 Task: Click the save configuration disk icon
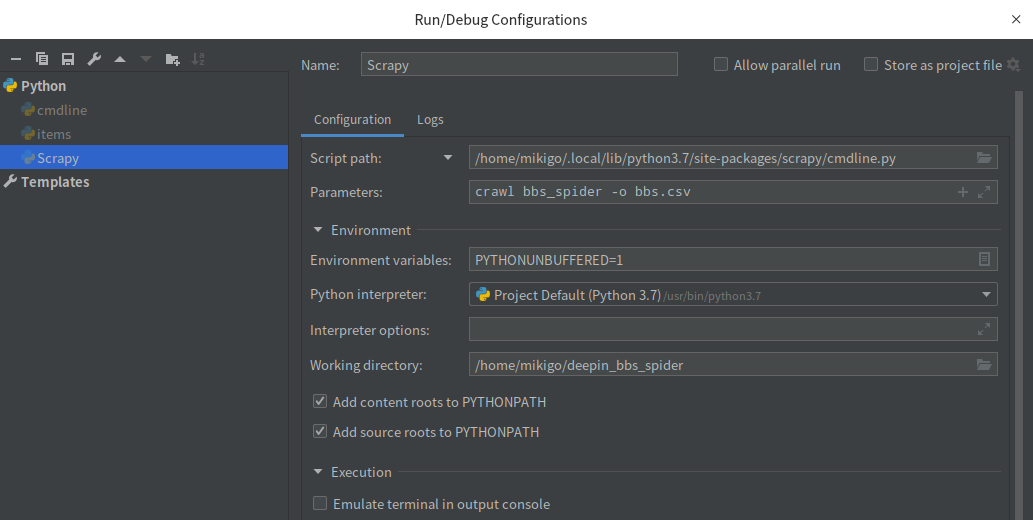click(x=68, y=59)
